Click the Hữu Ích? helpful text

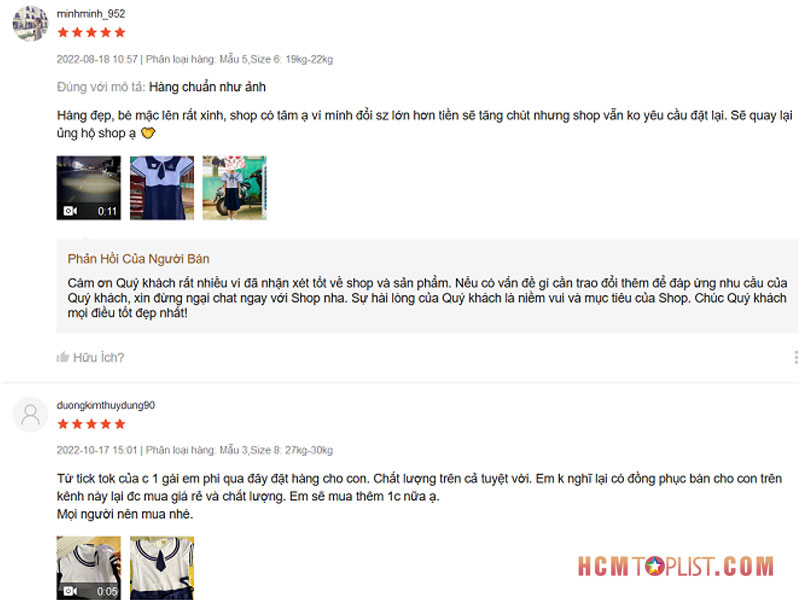coord(98,357)
